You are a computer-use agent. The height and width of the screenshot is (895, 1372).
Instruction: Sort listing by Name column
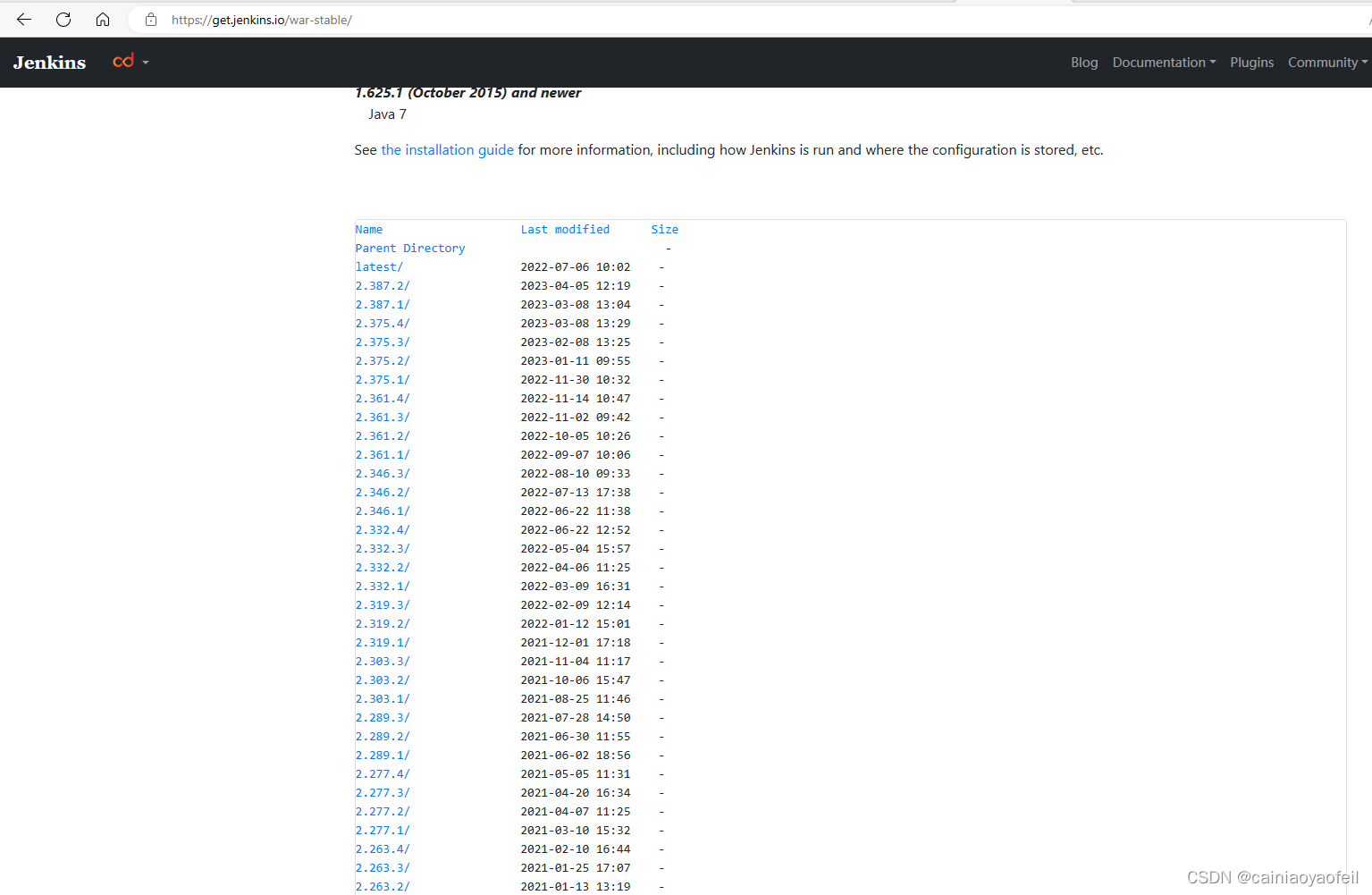(368, 230)
